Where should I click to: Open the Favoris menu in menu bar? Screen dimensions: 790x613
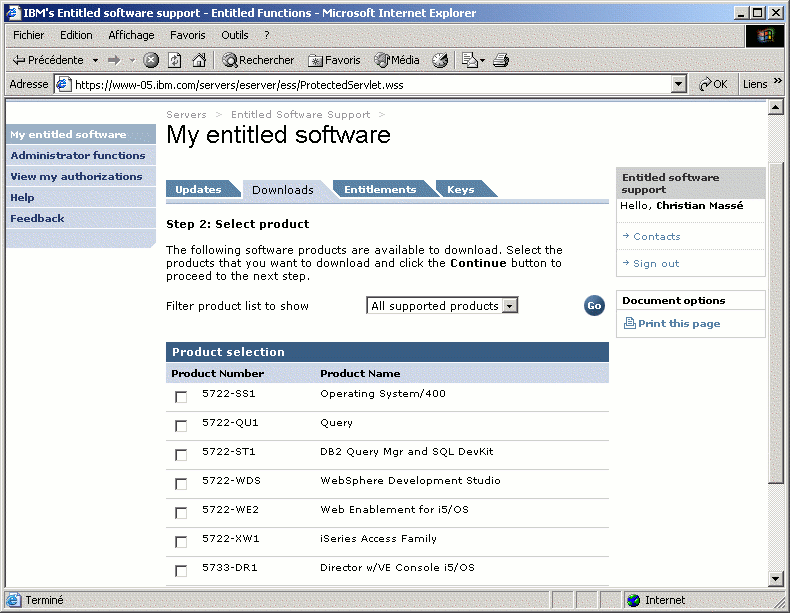tap(187, 35)
